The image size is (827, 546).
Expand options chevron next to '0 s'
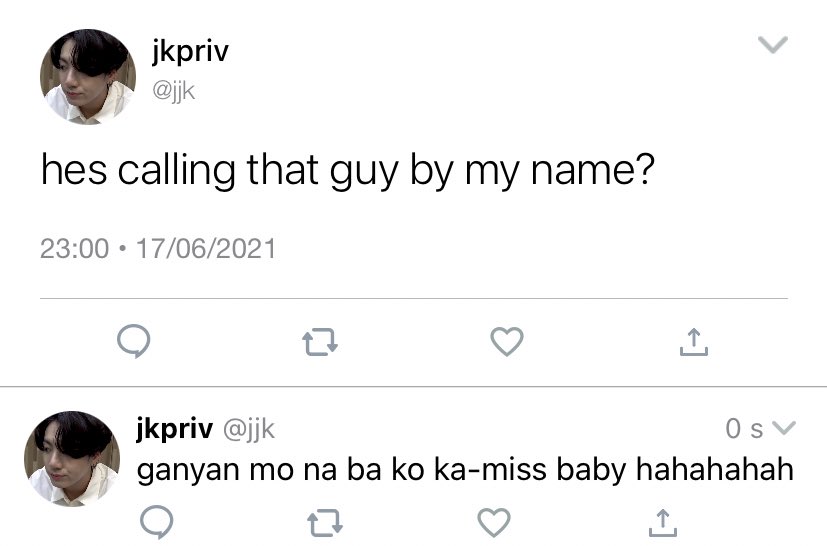pyautogui.click(x=783, y=427)
